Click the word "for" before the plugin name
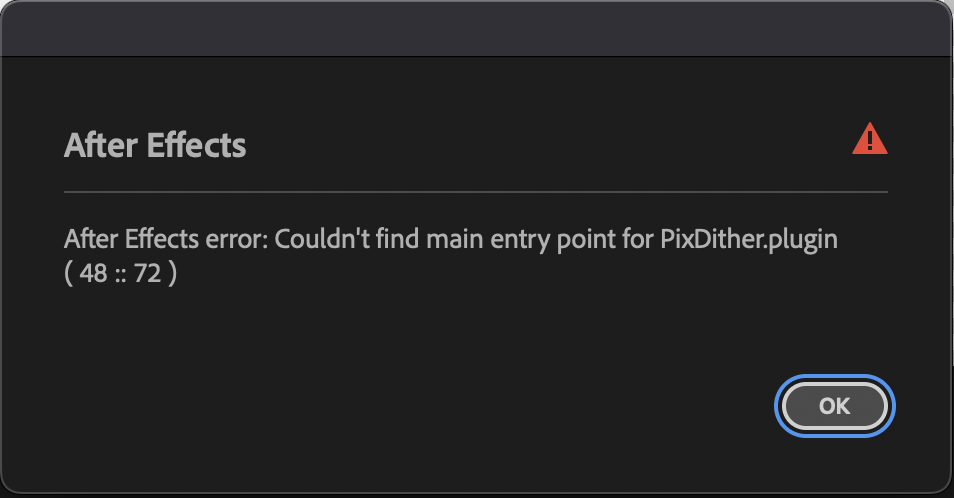The width and height of the screenshot is (954, 498). pos(638,239)
